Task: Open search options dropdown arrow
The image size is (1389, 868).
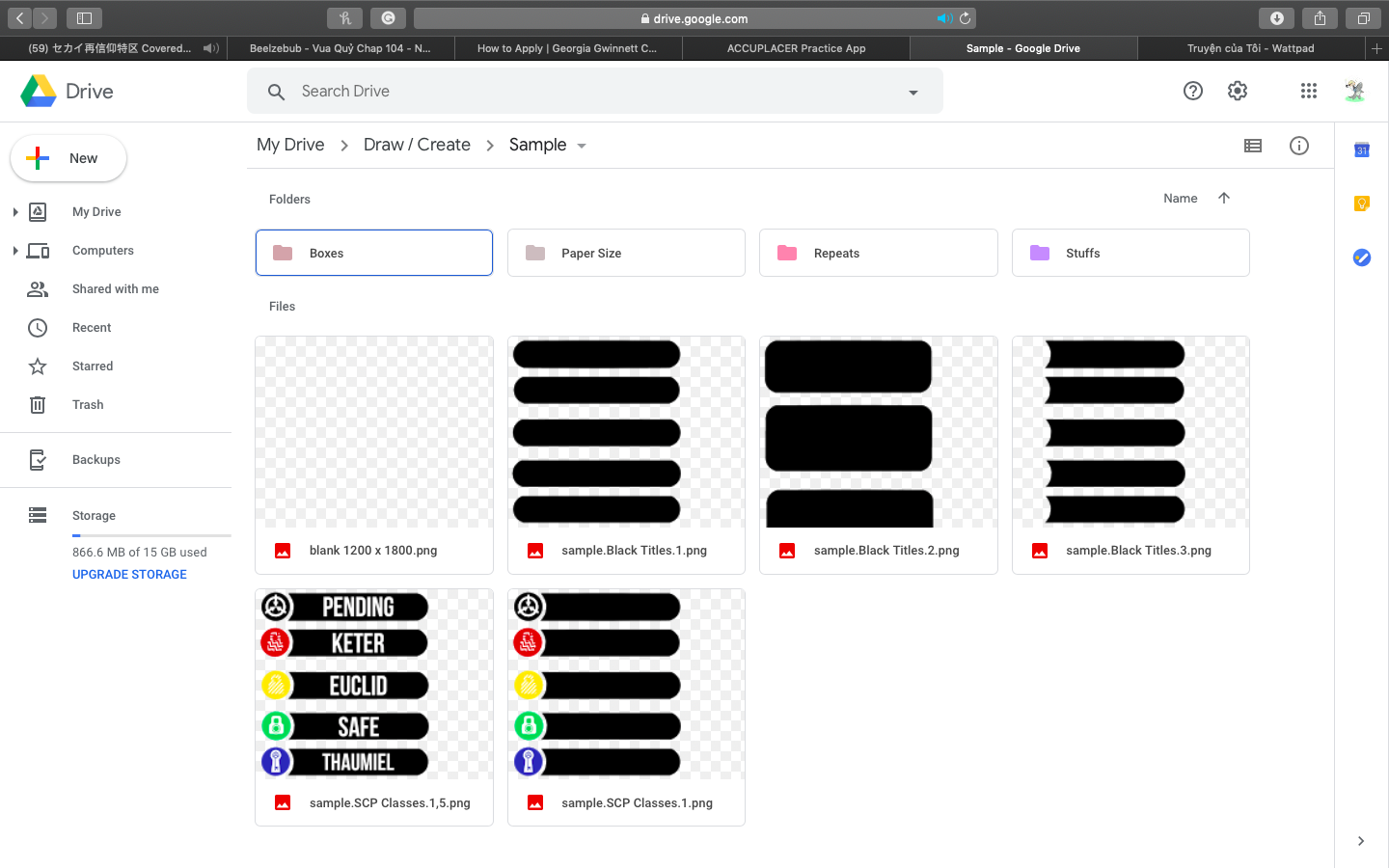Action: coord(912,93)
